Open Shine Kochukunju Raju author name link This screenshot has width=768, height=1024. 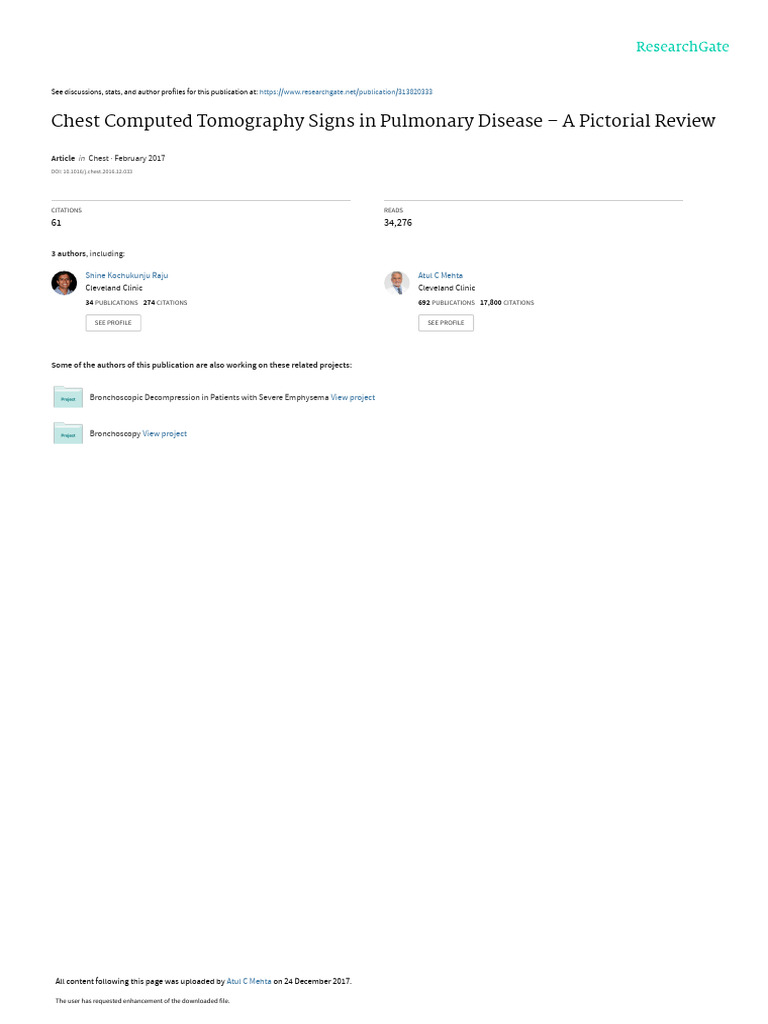click(x=127, y=276)
